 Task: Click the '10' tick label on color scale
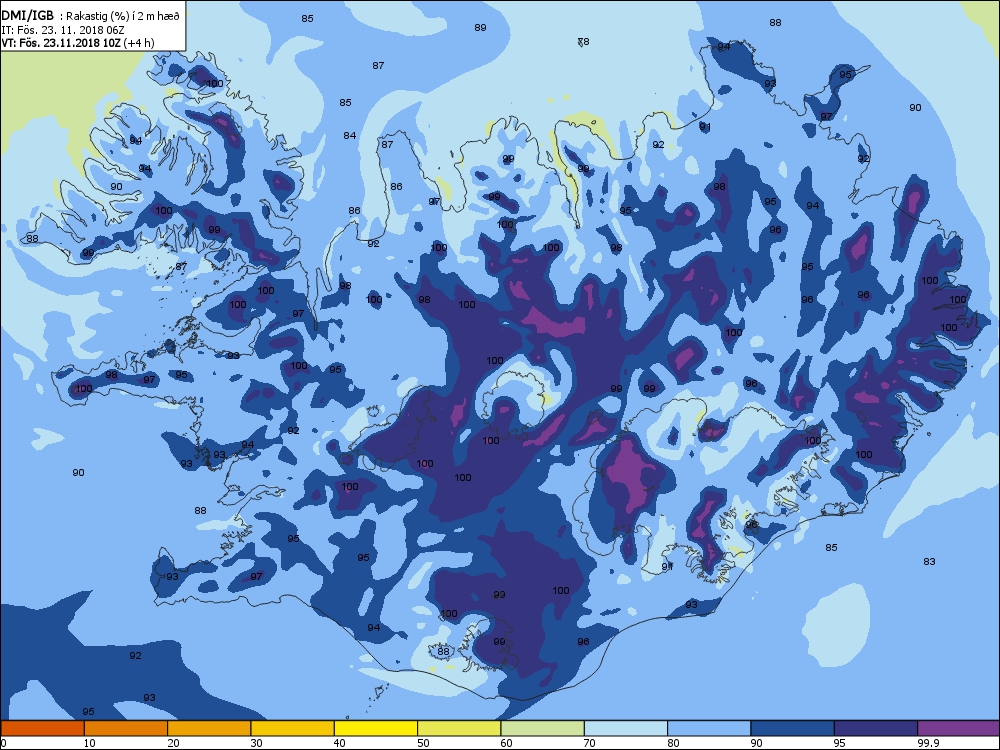point(89,742)
